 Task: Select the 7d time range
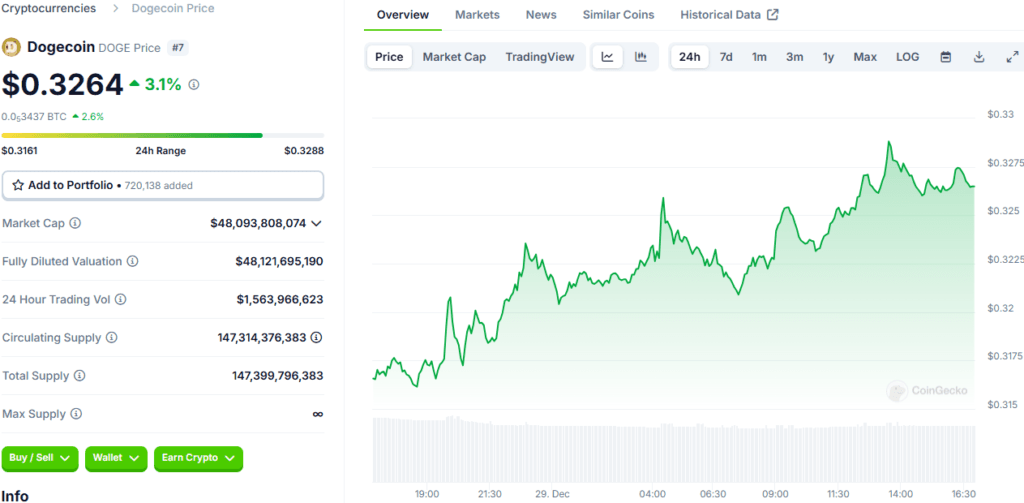[726, 57]
